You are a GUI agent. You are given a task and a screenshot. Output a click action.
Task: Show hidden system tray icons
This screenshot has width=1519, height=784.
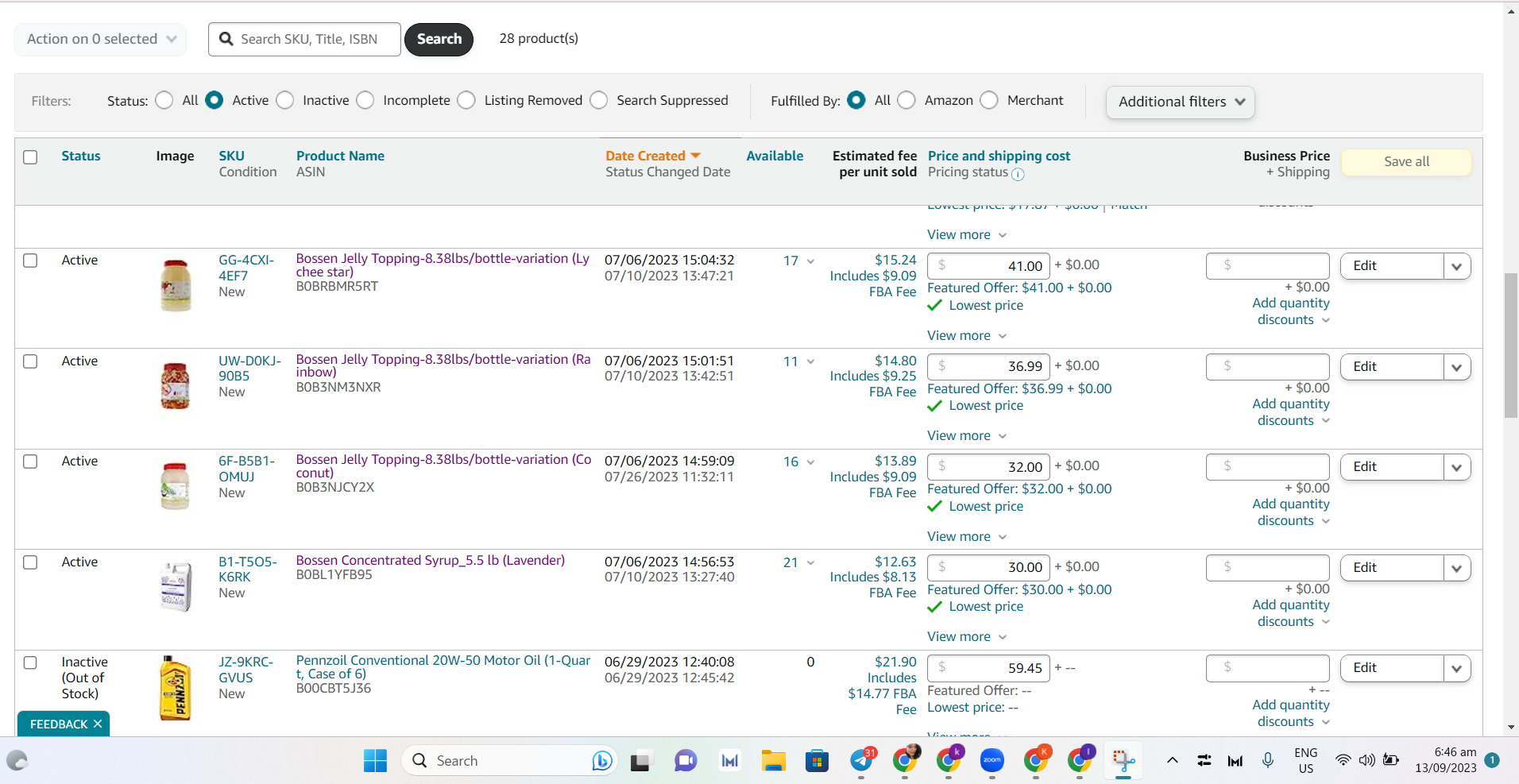1172,760
